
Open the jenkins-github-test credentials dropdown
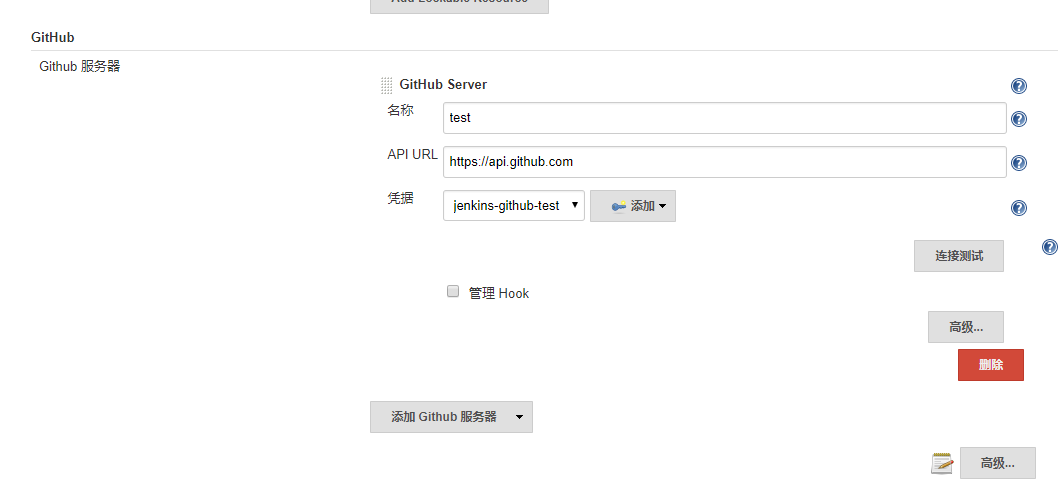pyautogui.click(x=514, y=206)
